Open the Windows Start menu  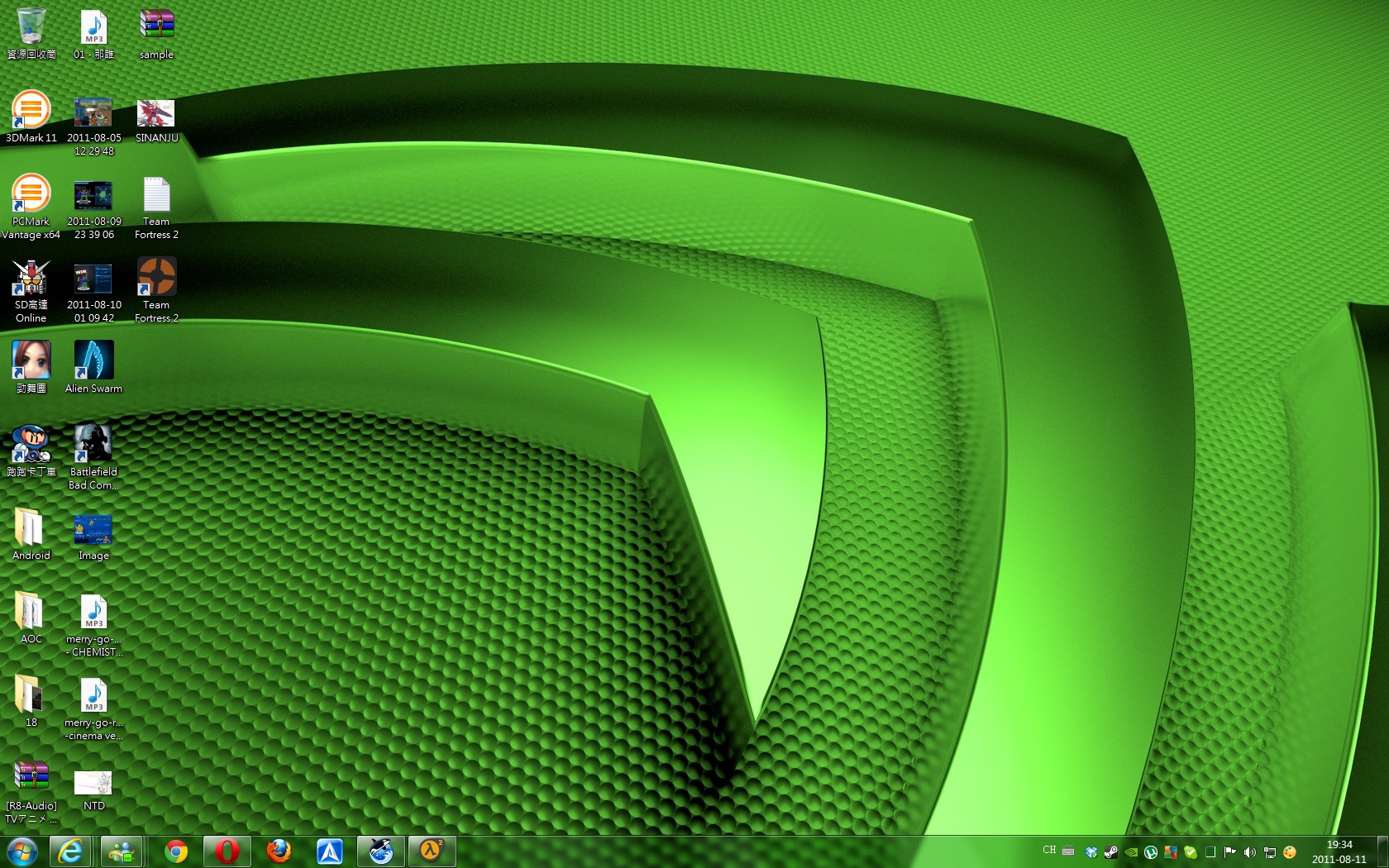click(21, 851)
